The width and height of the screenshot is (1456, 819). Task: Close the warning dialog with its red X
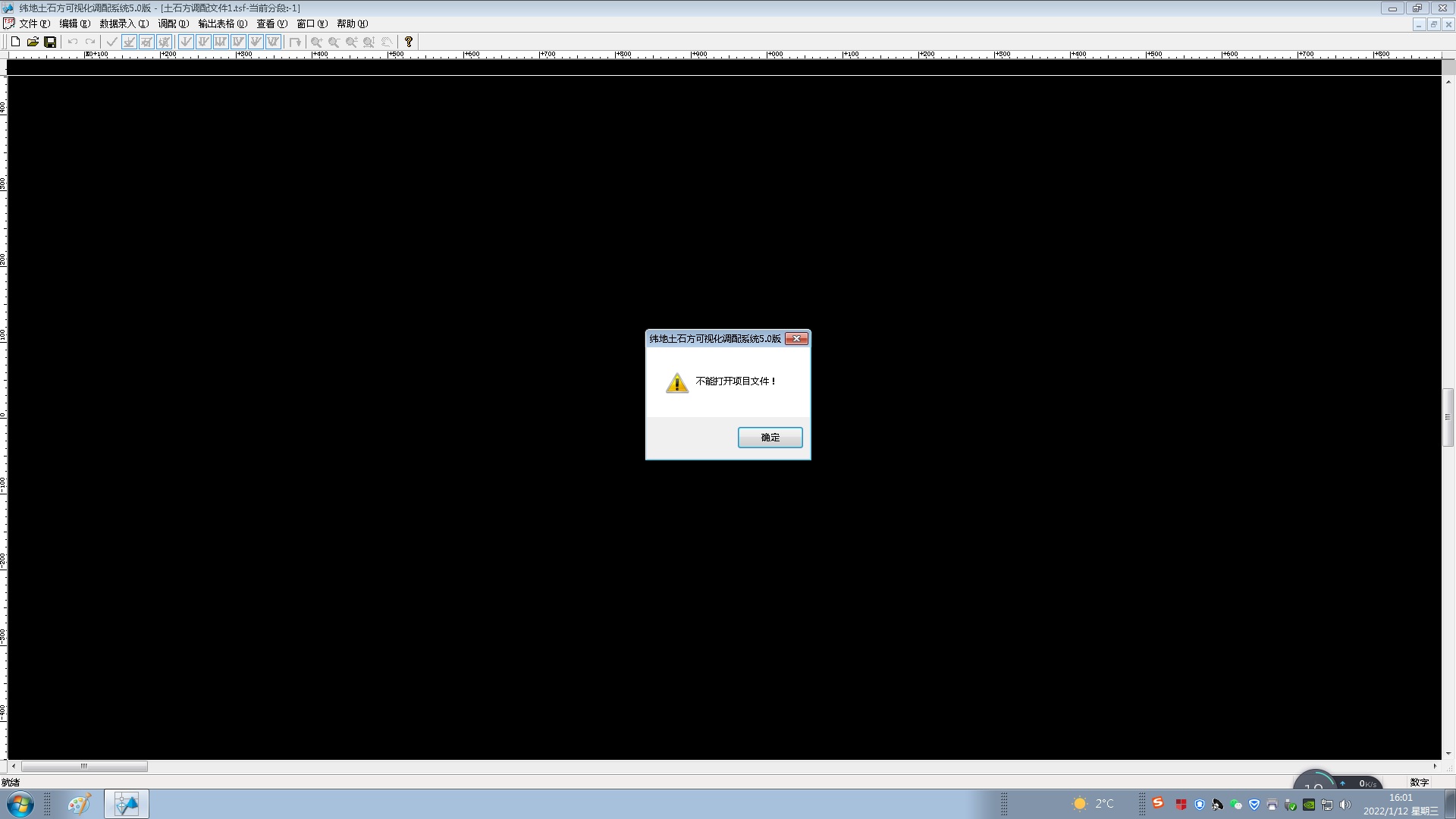pyautogui.click(x=796, y=339)
